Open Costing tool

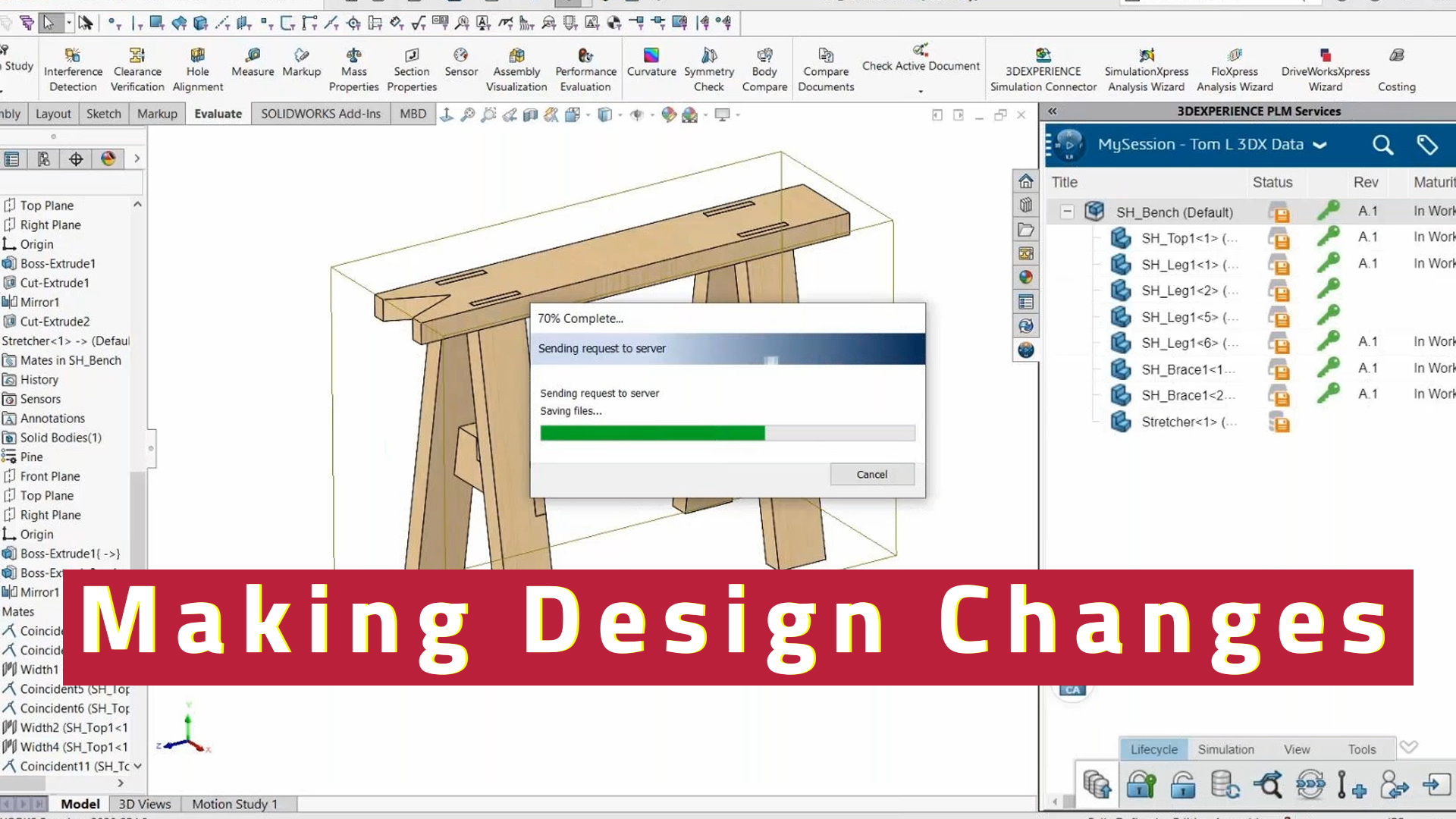click(x=1397, y=70)
